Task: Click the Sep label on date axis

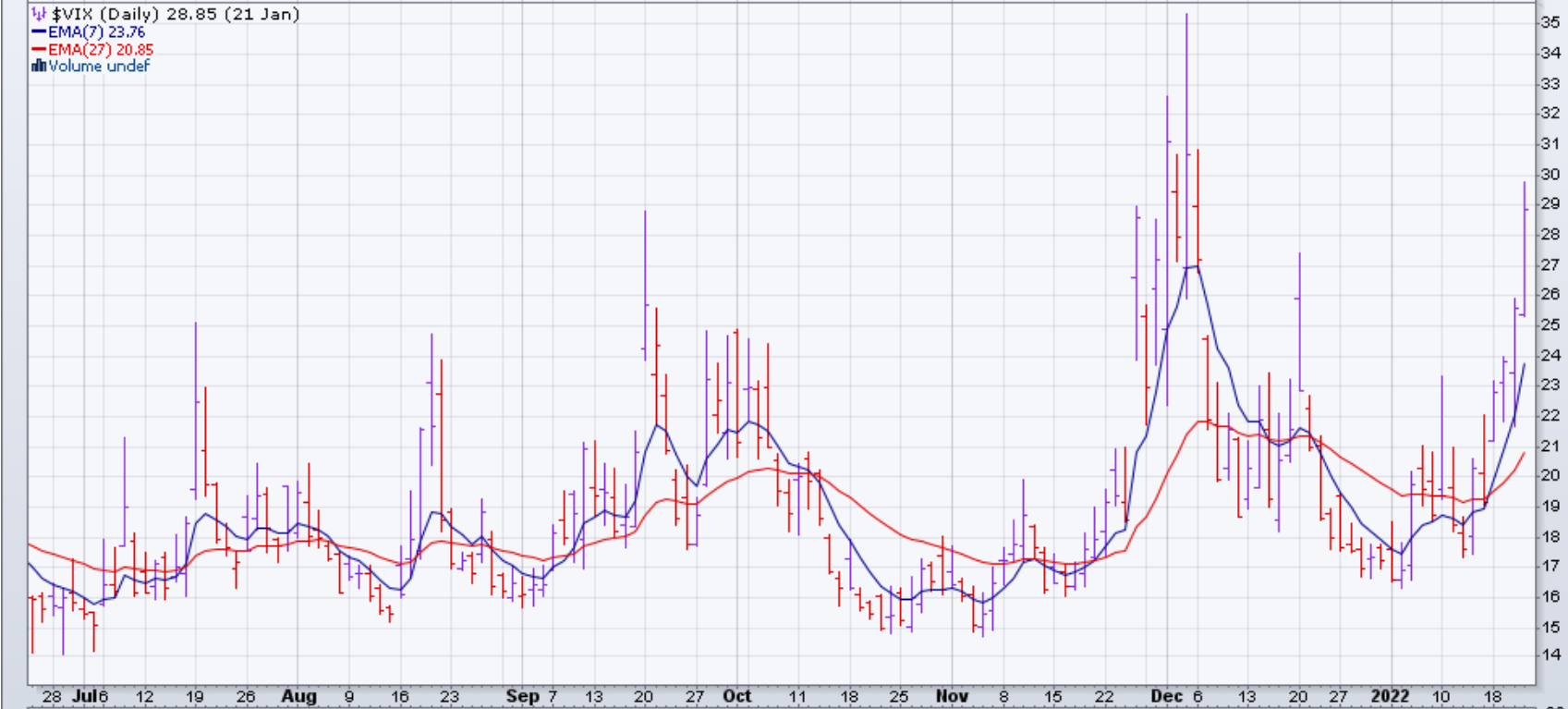Action: [x=523, y=696]
